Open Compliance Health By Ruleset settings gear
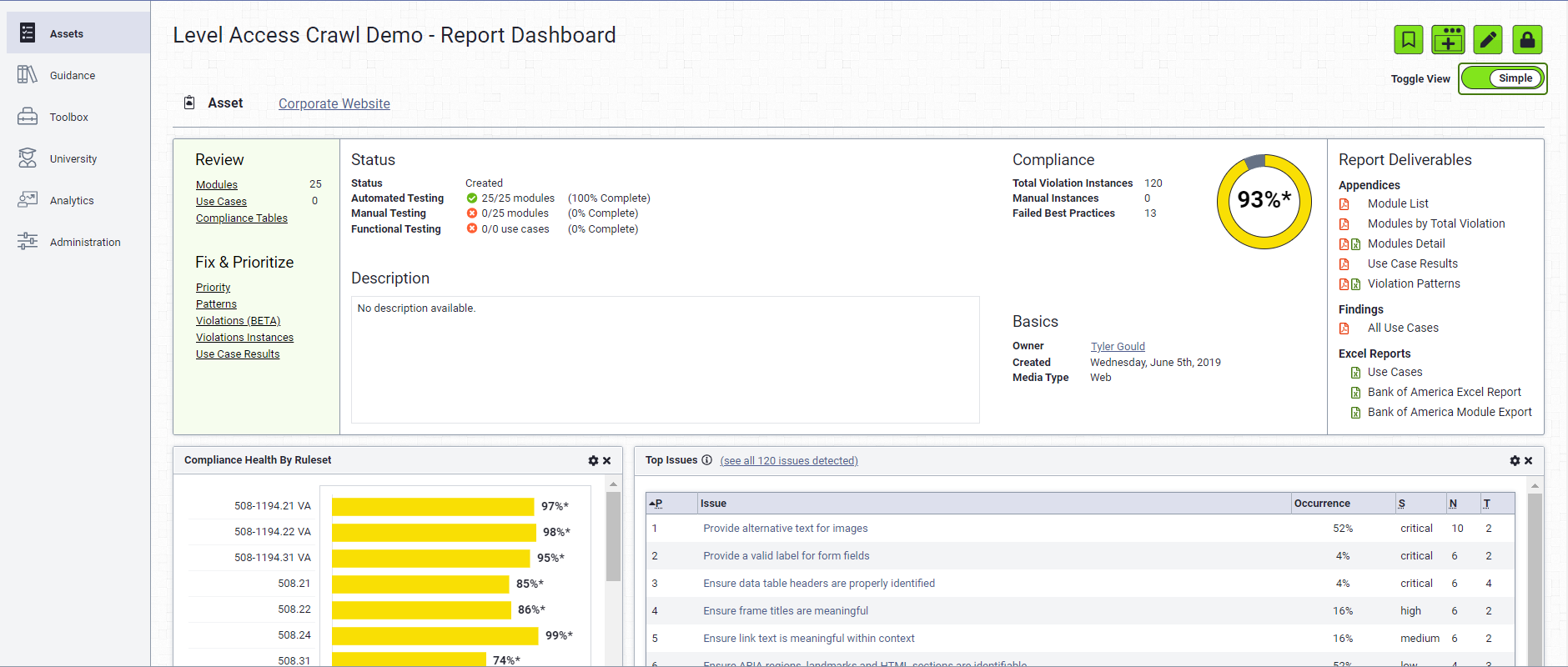 coord(593,461)
